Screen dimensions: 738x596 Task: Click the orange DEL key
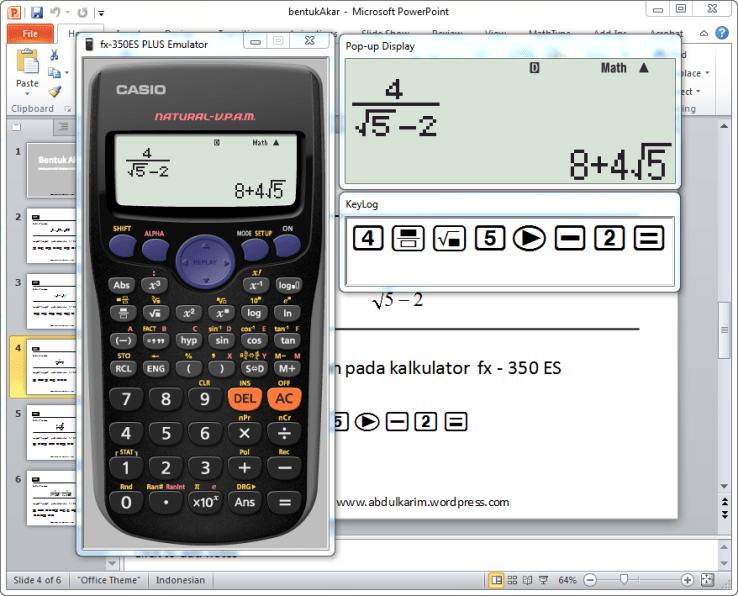click(245, 399)
